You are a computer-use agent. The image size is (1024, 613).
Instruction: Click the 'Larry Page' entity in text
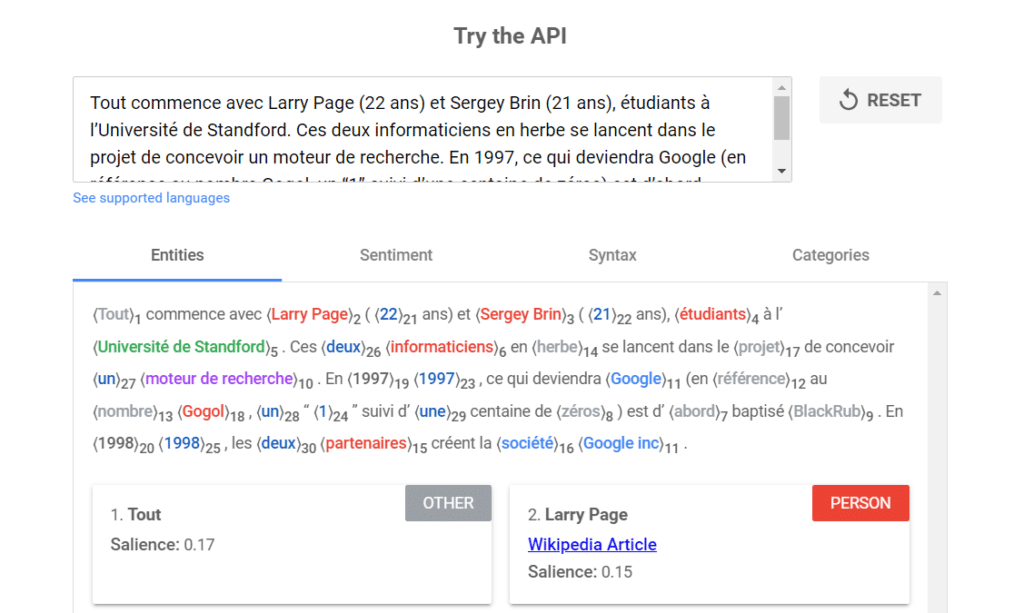(x=309, y=314)
